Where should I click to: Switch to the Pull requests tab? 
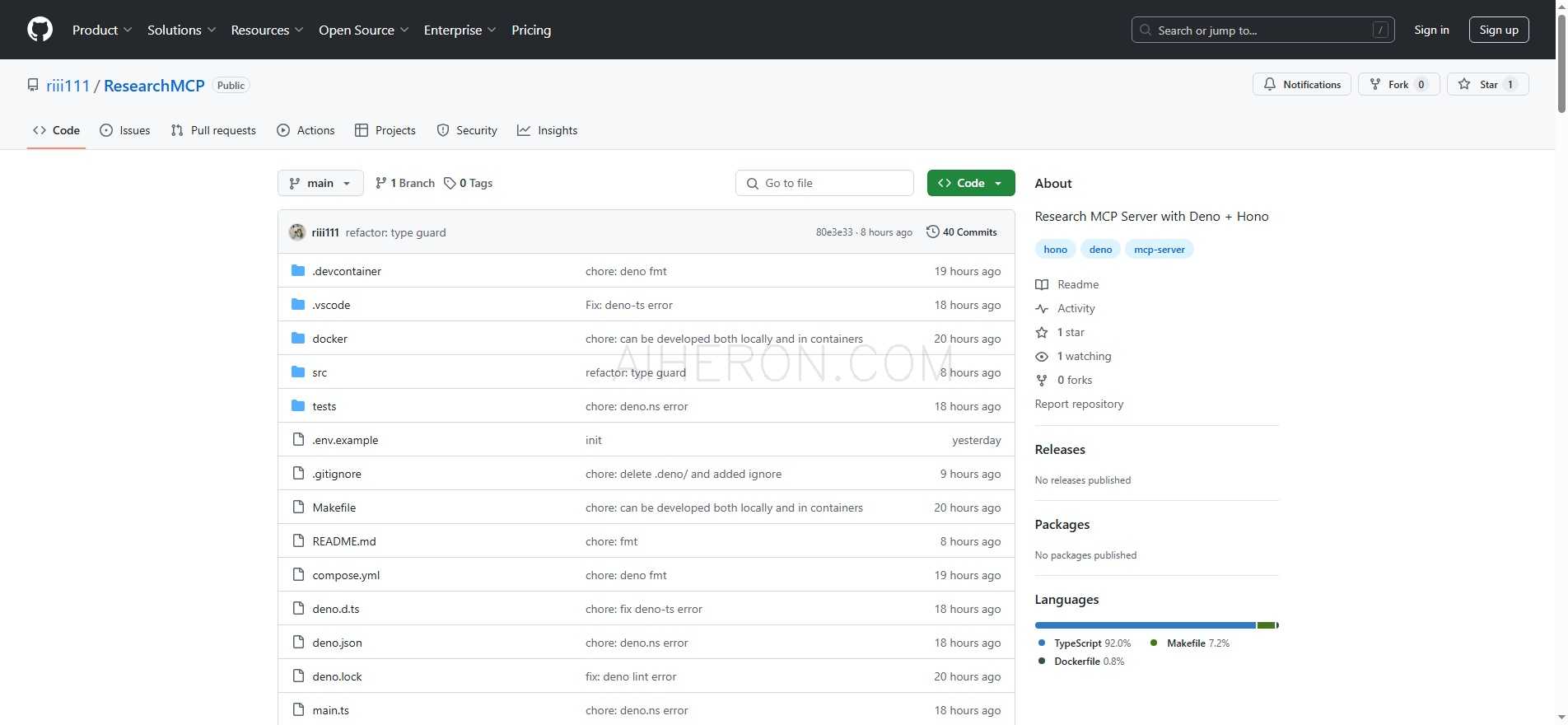213,130
